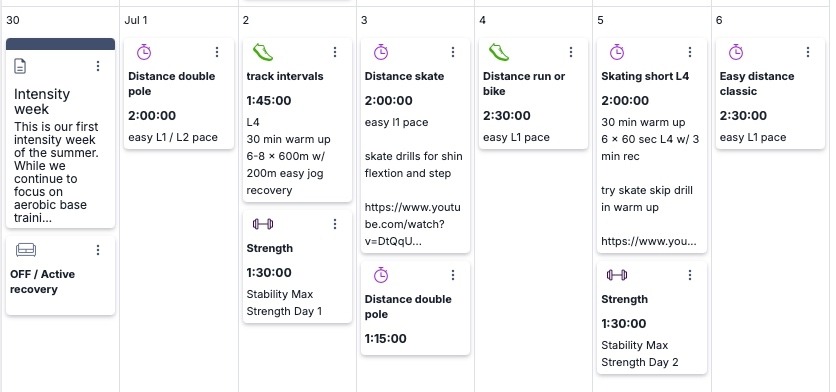Click the couch icon on OFF / Active recovery

pyautogui.click(x=26, y=250)
